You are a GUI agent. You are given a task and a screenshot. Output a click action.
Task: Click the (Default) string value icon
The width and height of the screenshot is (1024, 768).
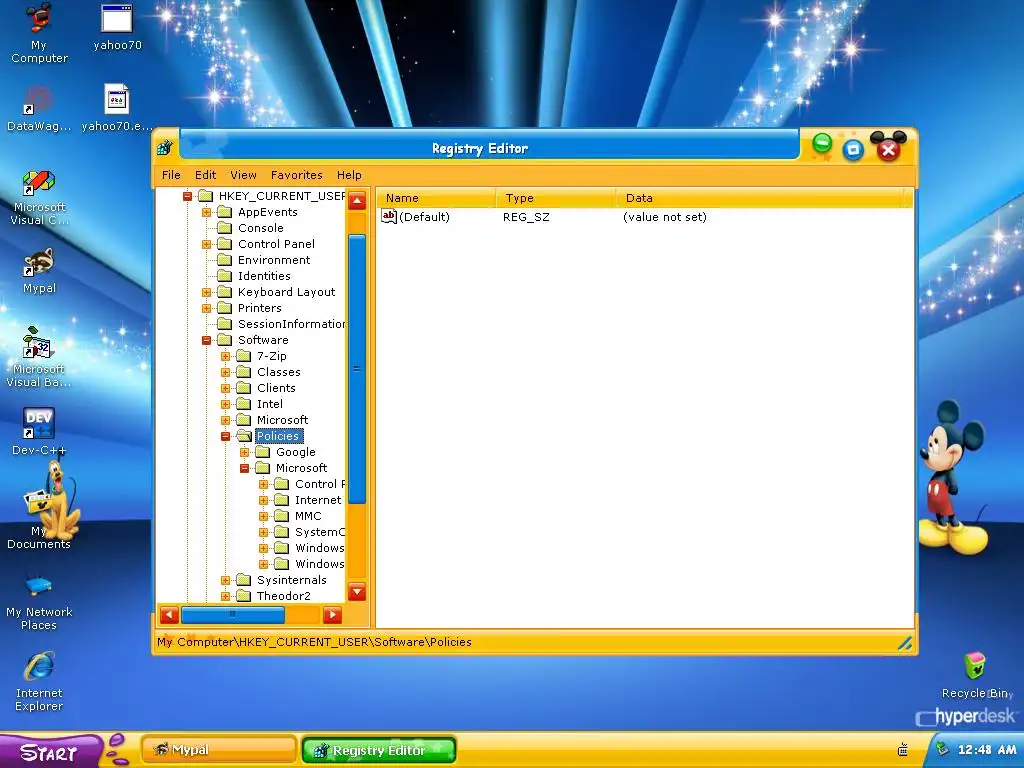[x=389, y=216]
